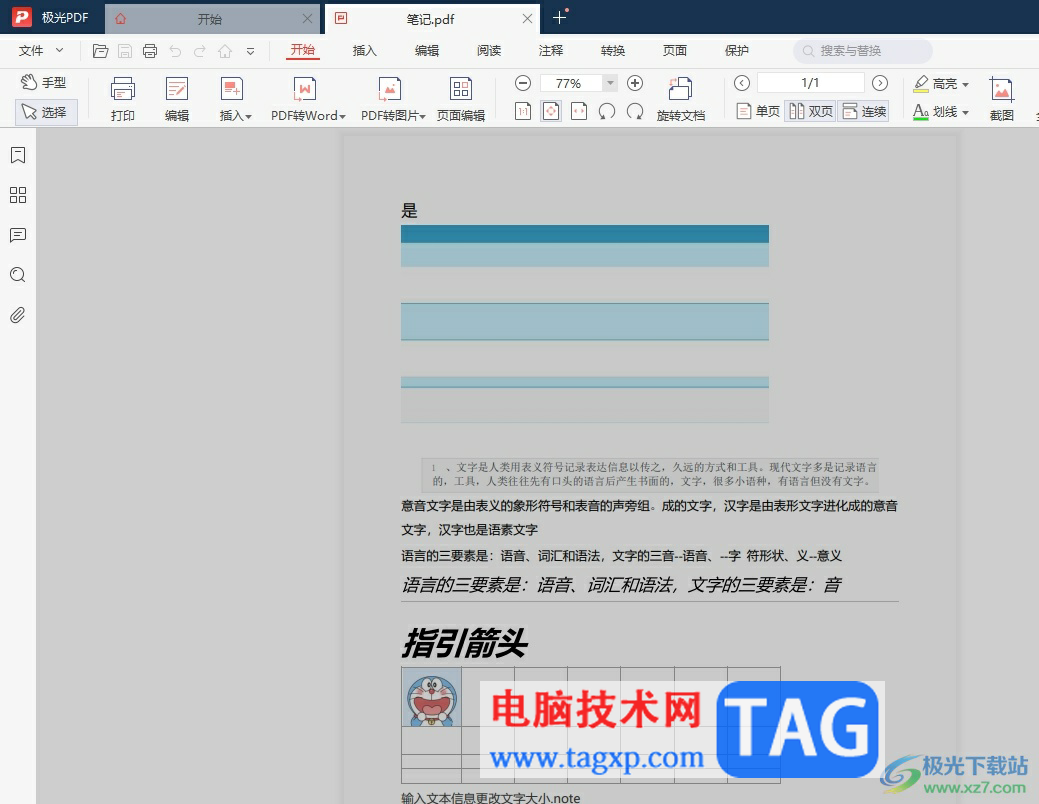1039x804 pixels.
Task: Switch to Single Page view
Action: tap(758, 111)
